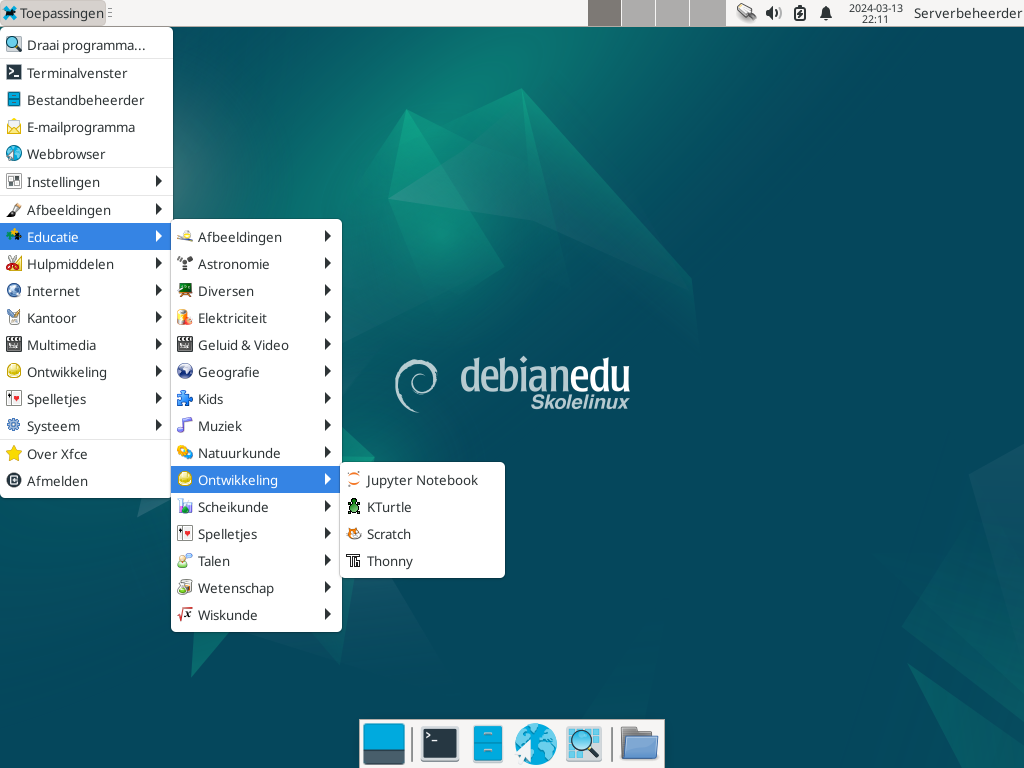Image resolution: width=1024 pixels, height=768 pixels.
Task: Select Talen category
Action: click(256, 561)
